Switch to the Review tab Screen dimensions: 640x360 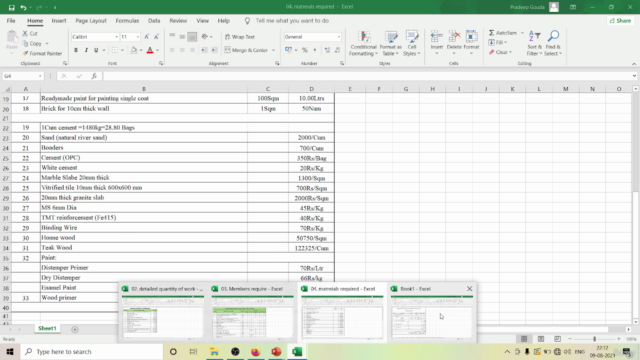(x=178, y=21)
